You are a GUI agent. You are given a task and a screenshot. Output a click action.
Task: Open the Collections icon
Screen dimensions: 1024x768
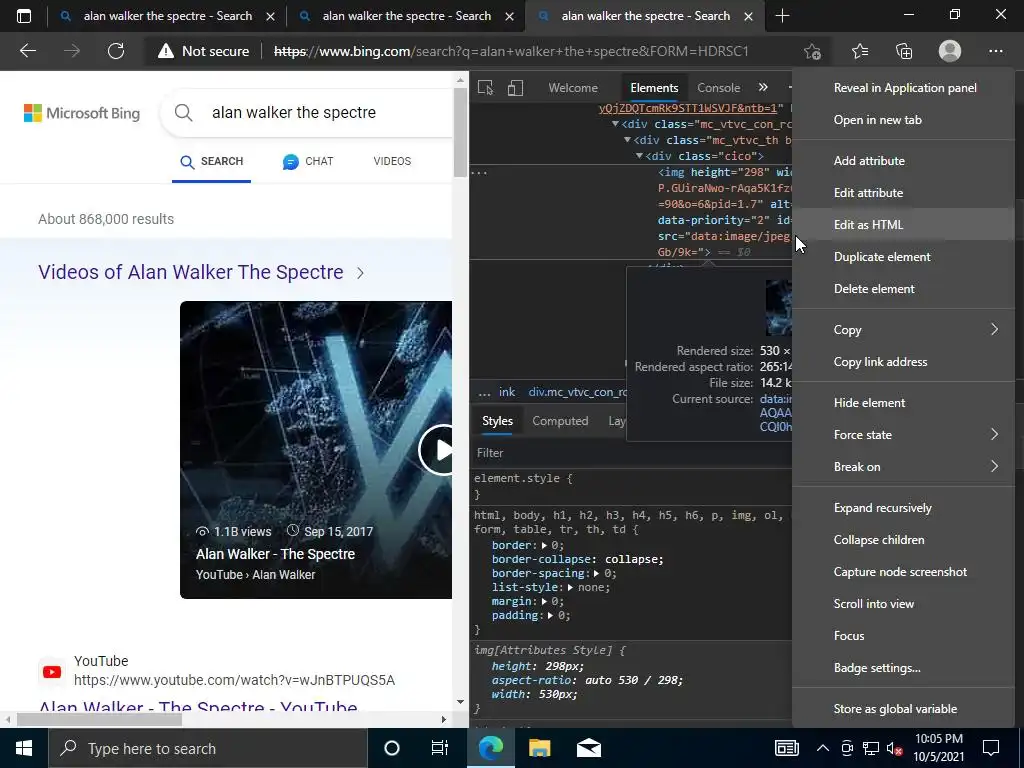pos(904,51)
